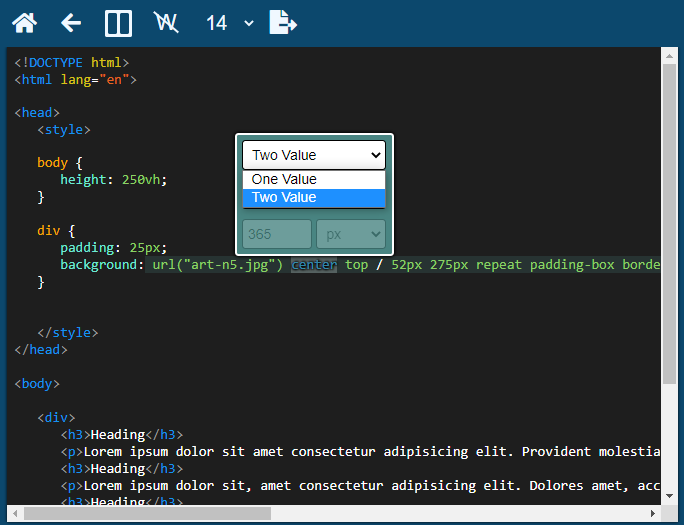Click the html lang="en" tag line

point(75,80)
